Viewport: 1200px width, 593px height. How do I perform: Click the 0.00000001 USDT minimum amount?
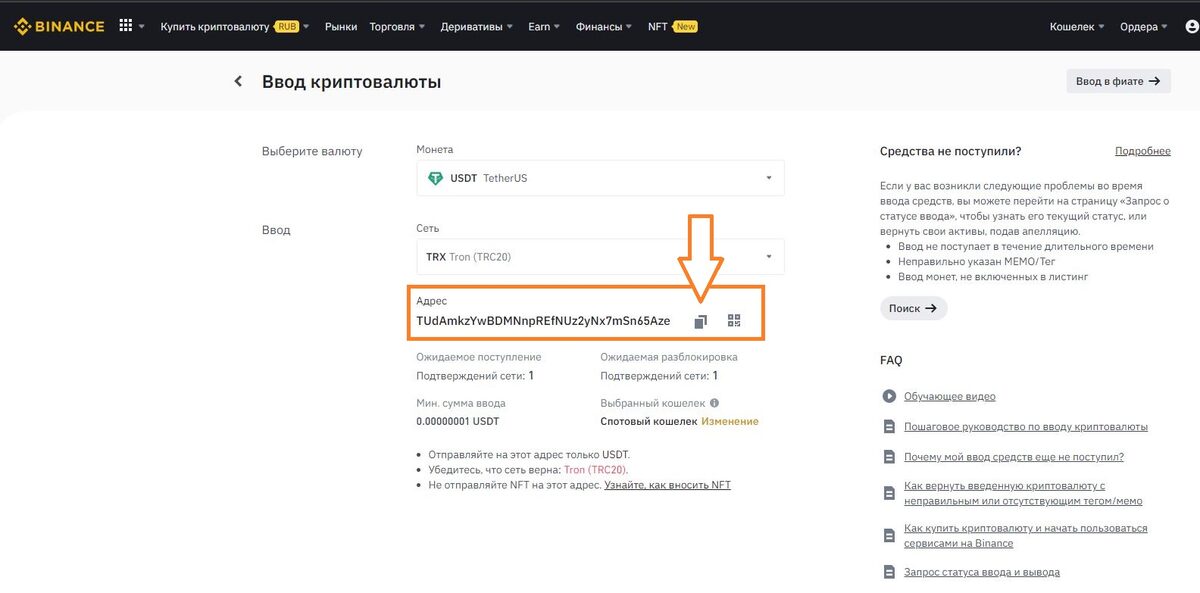coord(457,421)
